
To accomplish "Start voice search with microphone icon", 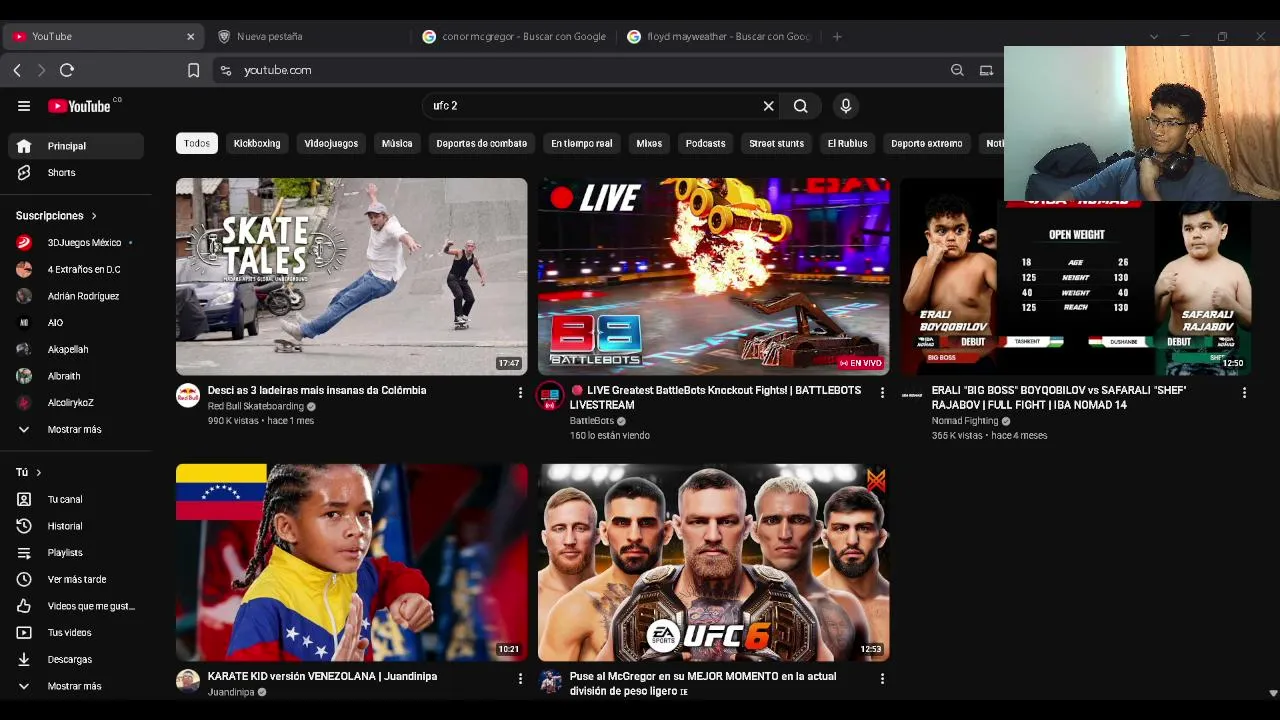I will pos(846,106).
